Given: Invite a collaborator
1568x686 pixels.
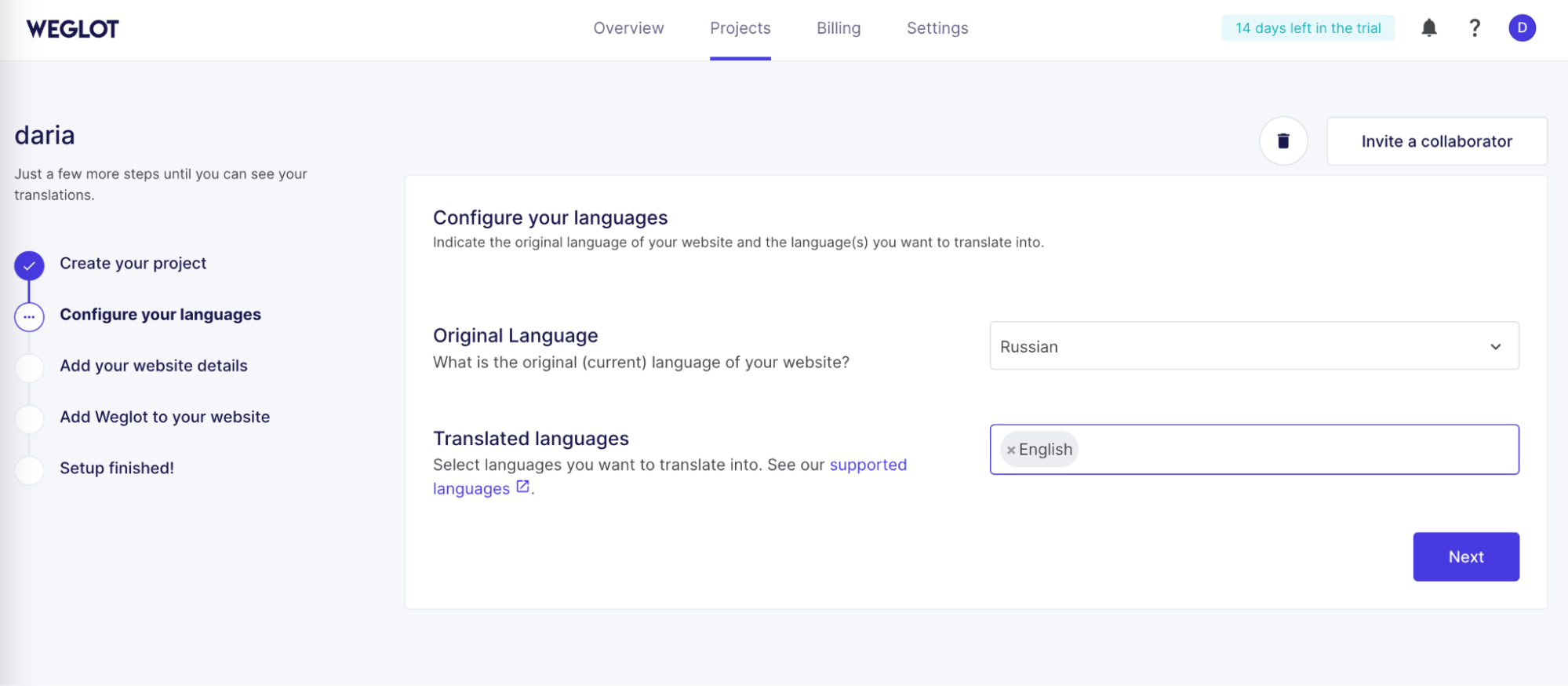Looking at the screenshot, I should (x=1436, y=141).
